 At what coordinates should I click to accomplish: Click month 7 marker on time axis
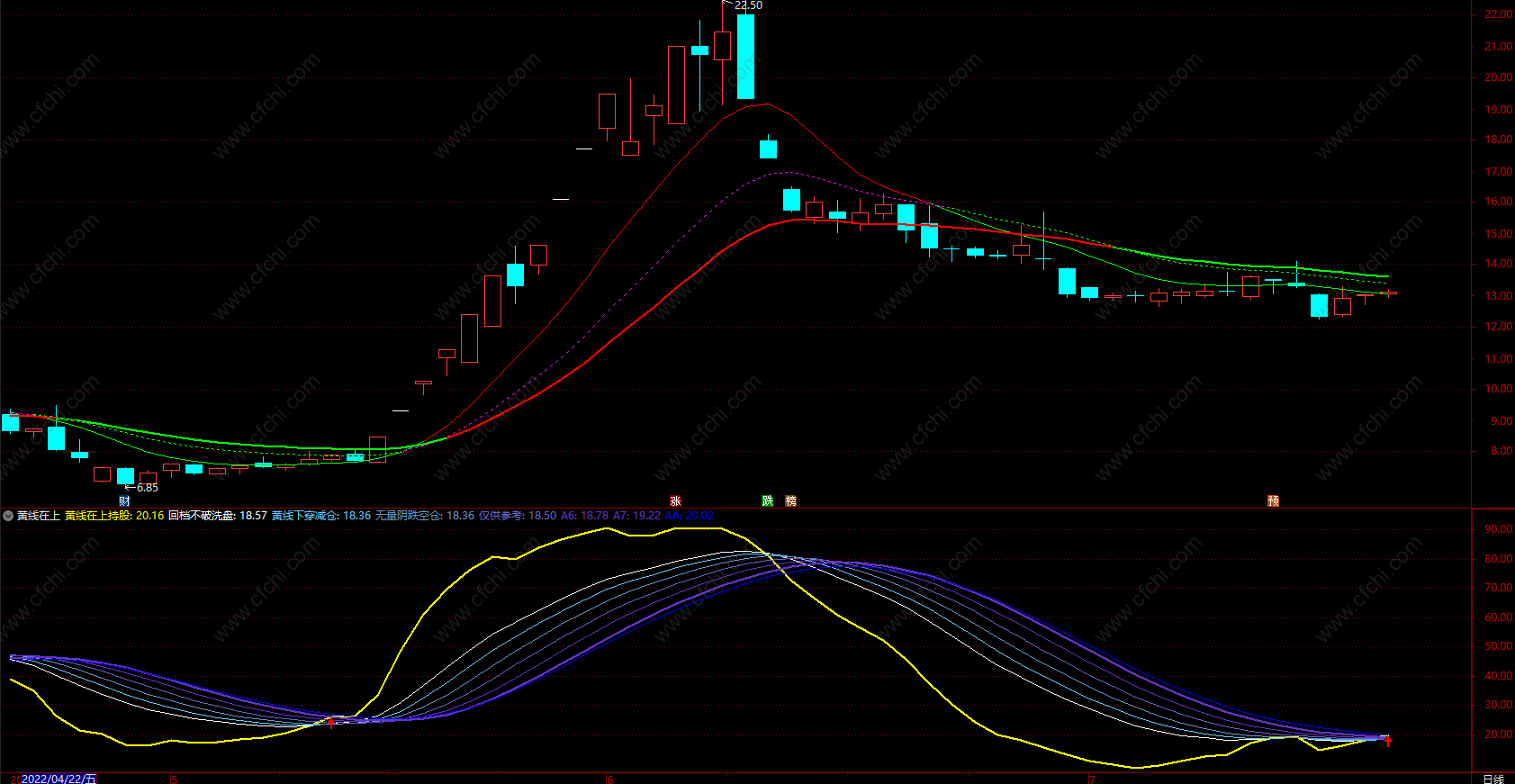(x=1092, y=779)
